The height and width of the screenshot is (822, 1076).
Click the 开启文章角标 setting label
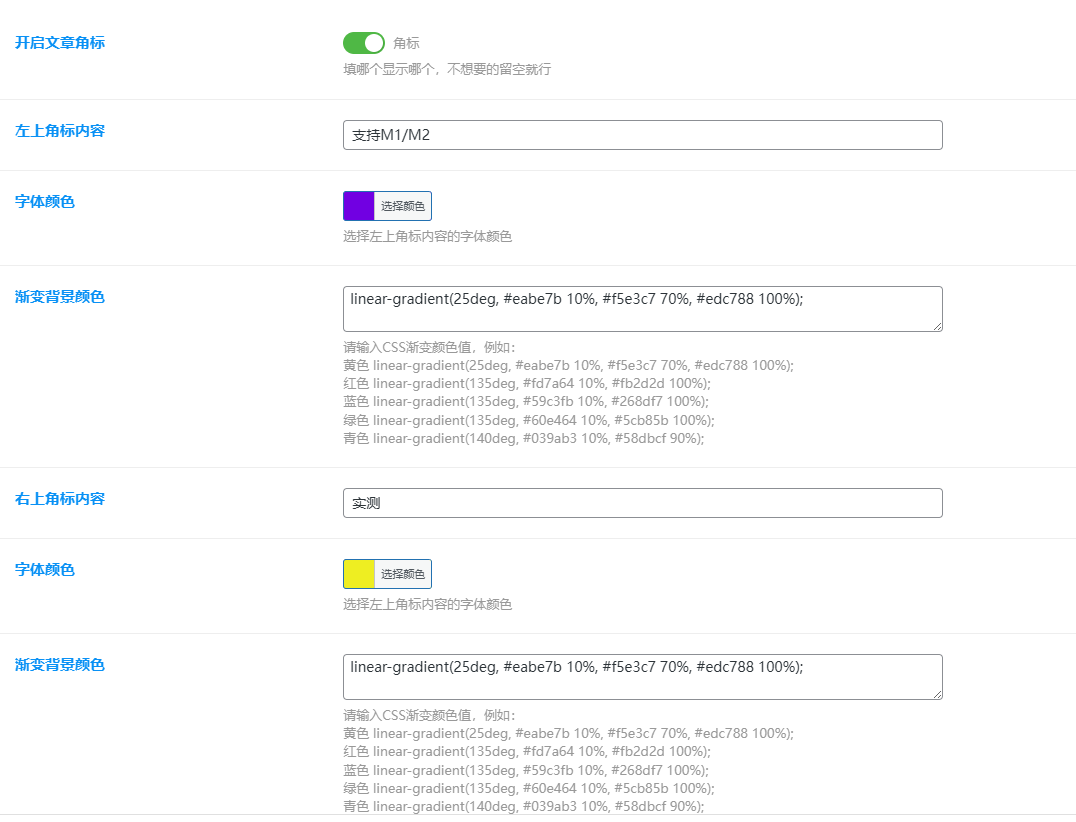pos(60,42)
